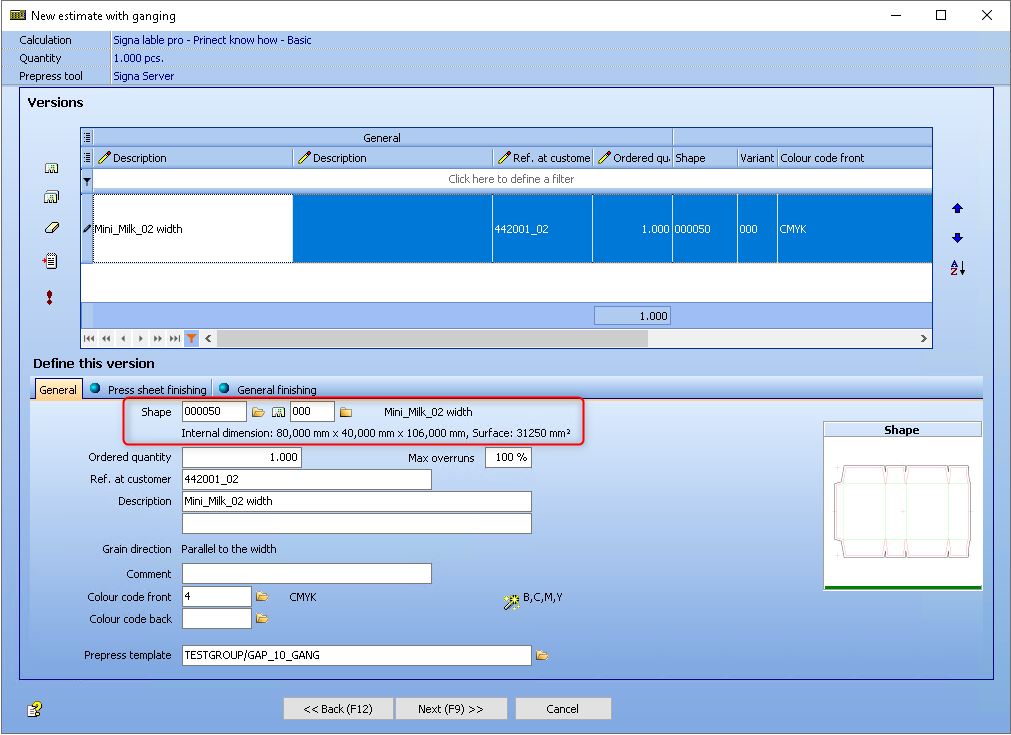Click shape editor icon after Shape folder
Viewport: 1011px width, 735px height.
pyautogui.click(x=279, y=412)
